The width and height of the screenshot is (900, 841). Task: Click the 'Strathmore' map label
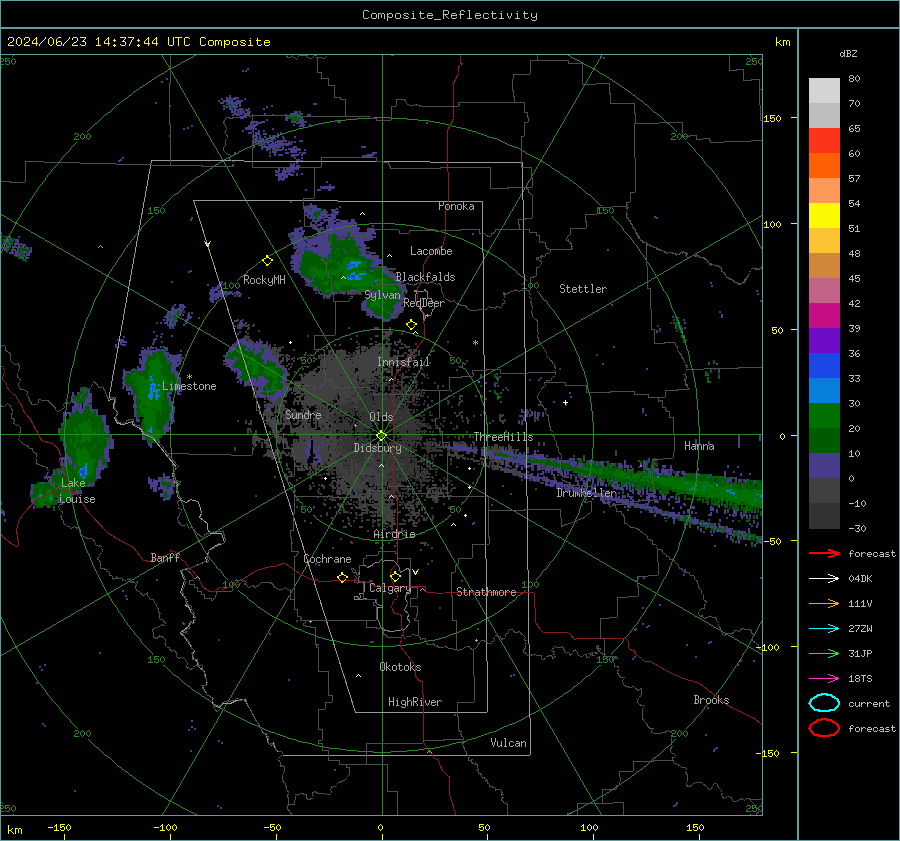486,592
